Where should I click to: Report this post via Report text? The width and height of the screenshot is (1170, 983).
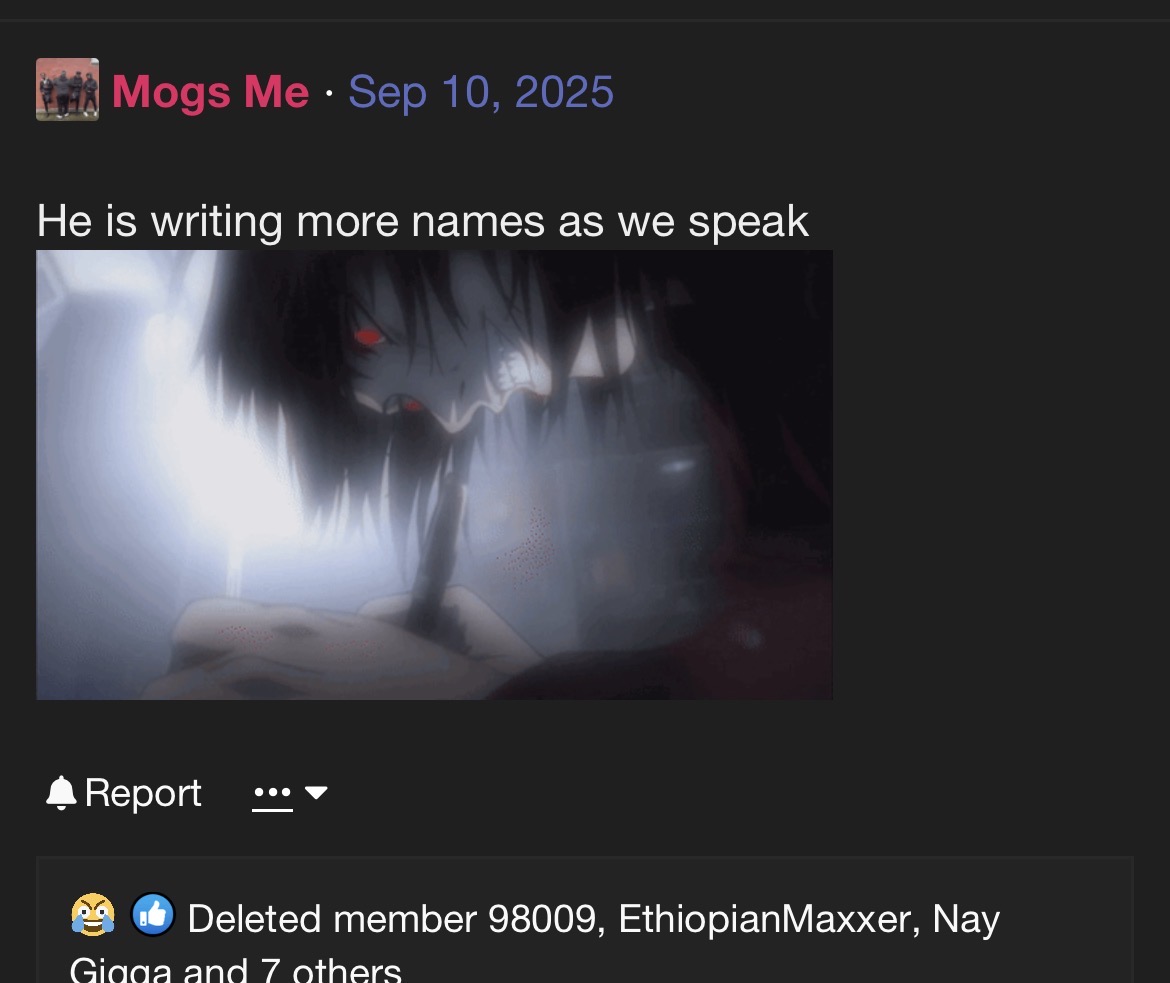pos(143,793)
